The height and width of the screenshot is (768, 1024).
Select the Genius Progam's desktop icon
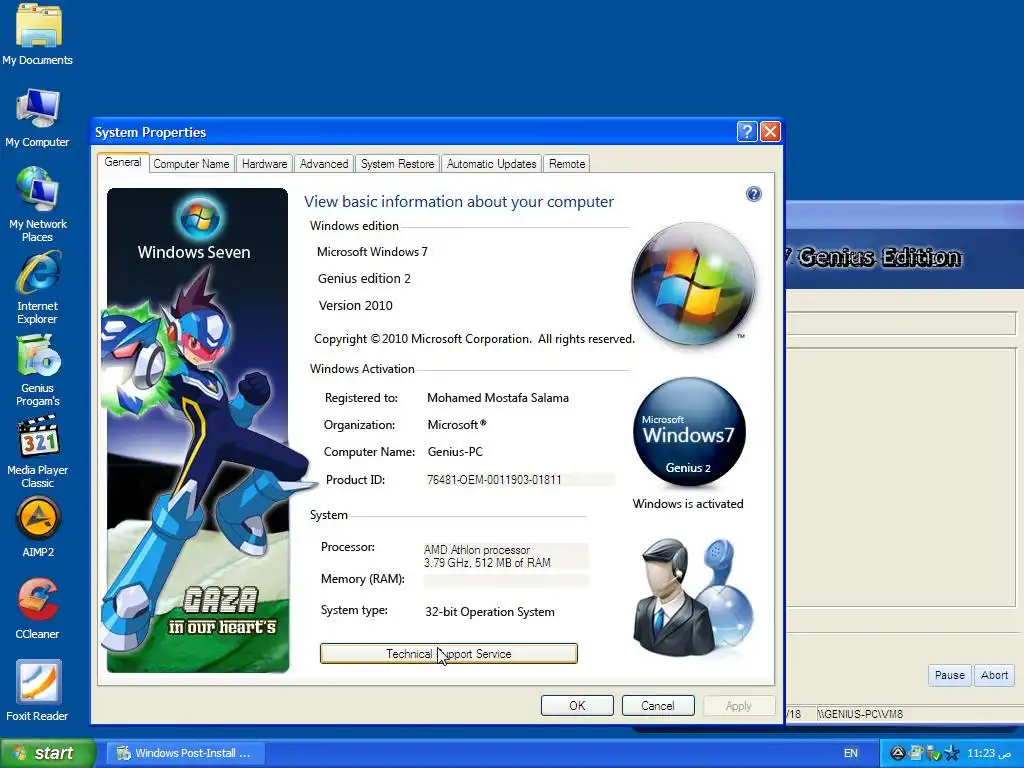click(x=38, y=370)
